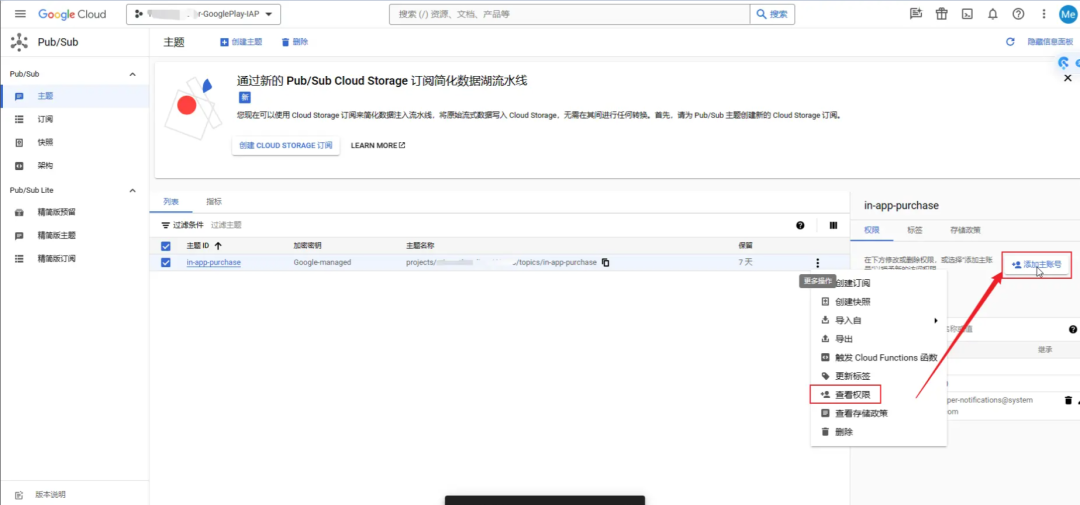1080x505 pixels.
Task: Open row more-actions three-dot menu
Action: [818, 262]
